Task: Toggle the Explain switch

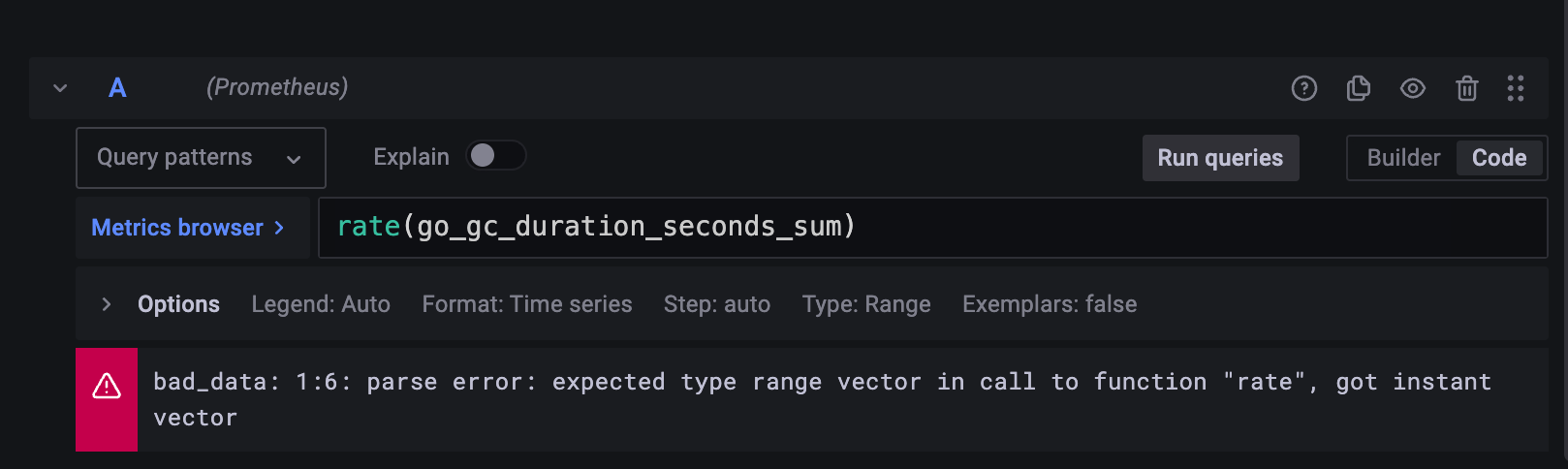Action: [x=496, y=156]
